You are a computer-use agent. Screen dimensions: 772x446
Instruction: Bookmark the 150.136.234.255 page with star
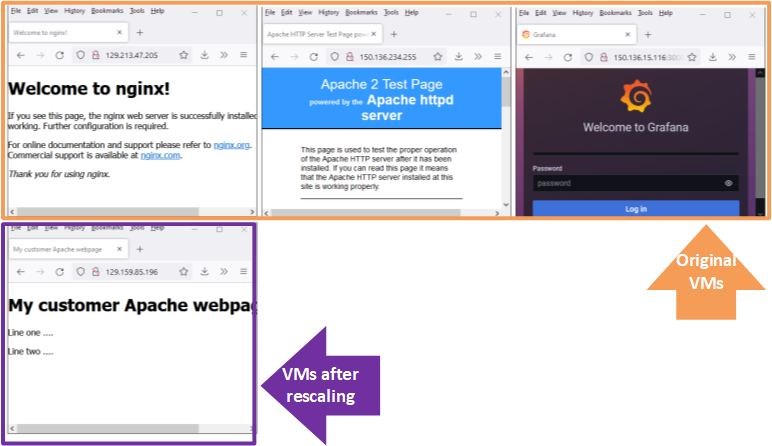(x=438, y=57)
